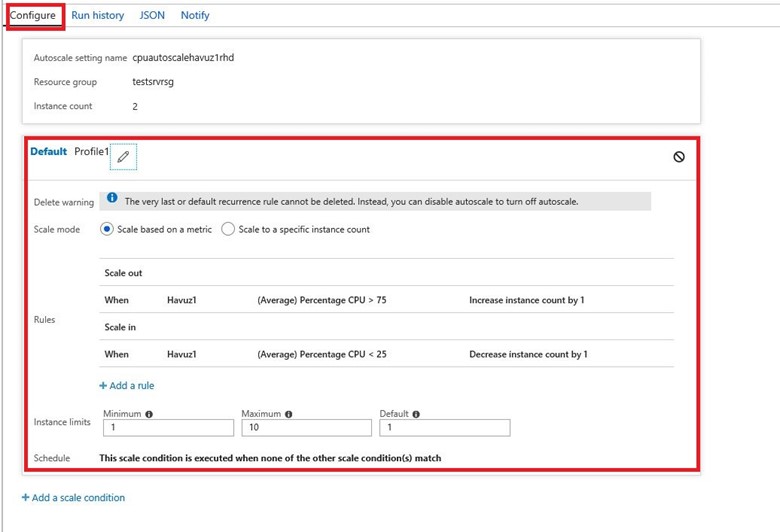
Task: Choose 'Scale to a specific instance count'
Action: tap(228, 229)
